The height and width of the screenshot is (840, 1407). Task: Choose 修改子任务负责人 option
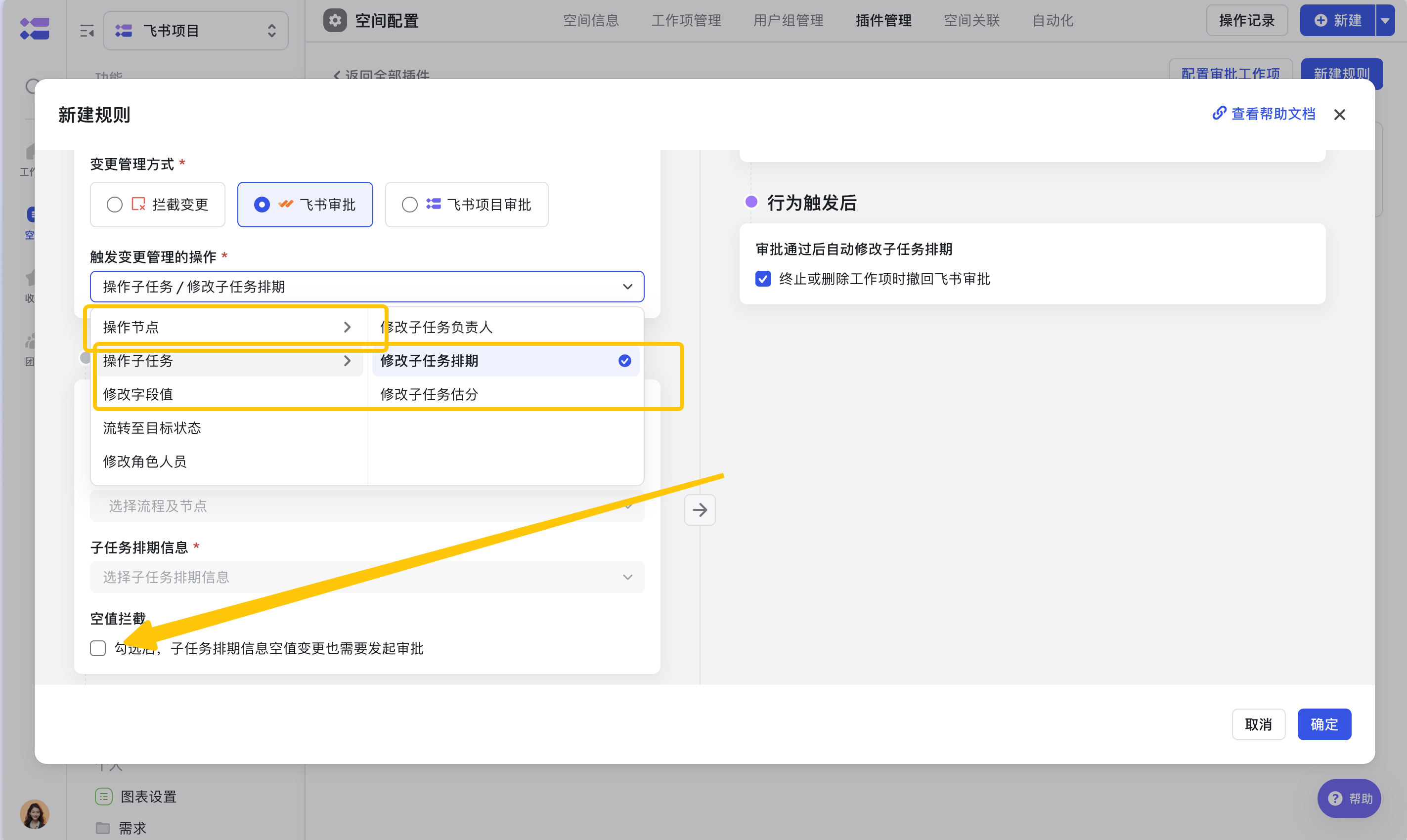(x=506, y=327)
